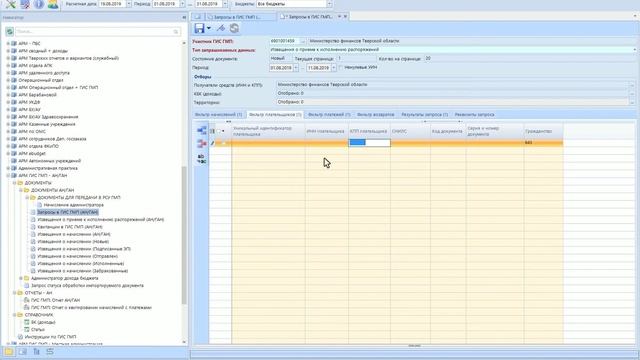Click the Save icon in the document toolbar
640x360 pixels.
[199, 28]
